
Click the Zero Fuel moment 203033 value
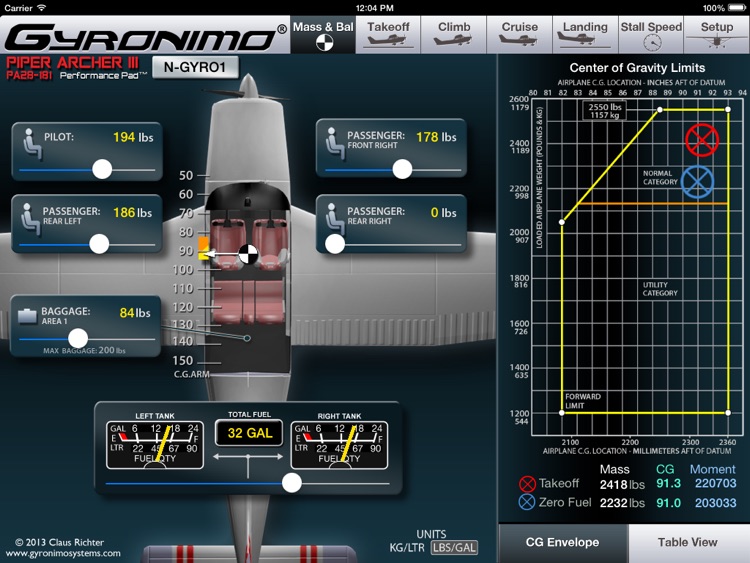pos(716,503)
